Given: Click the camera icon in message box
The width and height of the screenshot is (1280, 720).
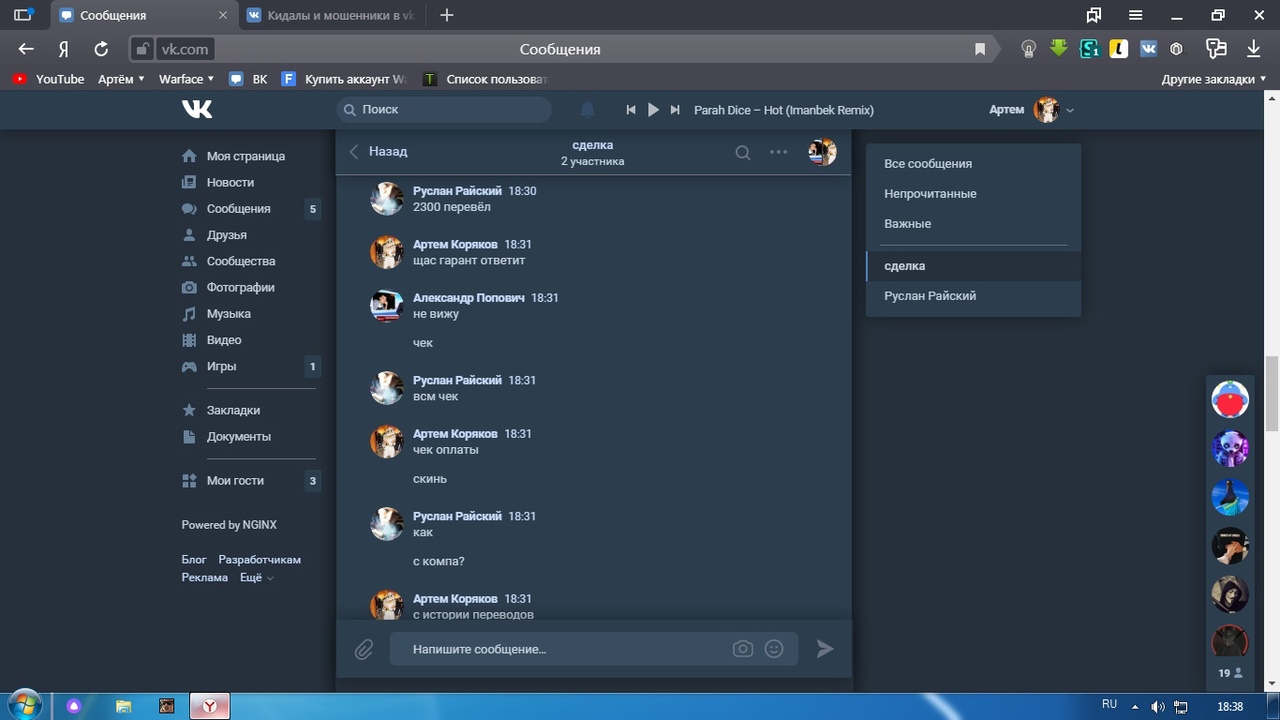Looking at the screenshot, I should [x=742, y=649].
